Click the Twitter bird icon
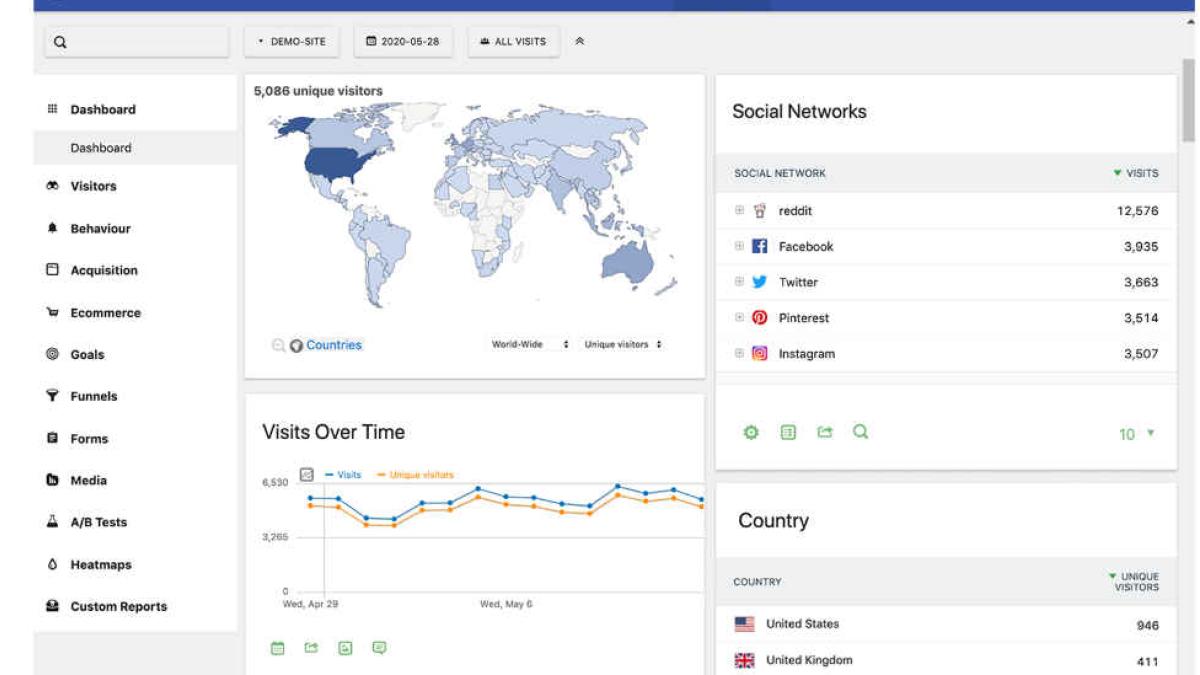Screen dimensions: 1200x675 point(760,282)
